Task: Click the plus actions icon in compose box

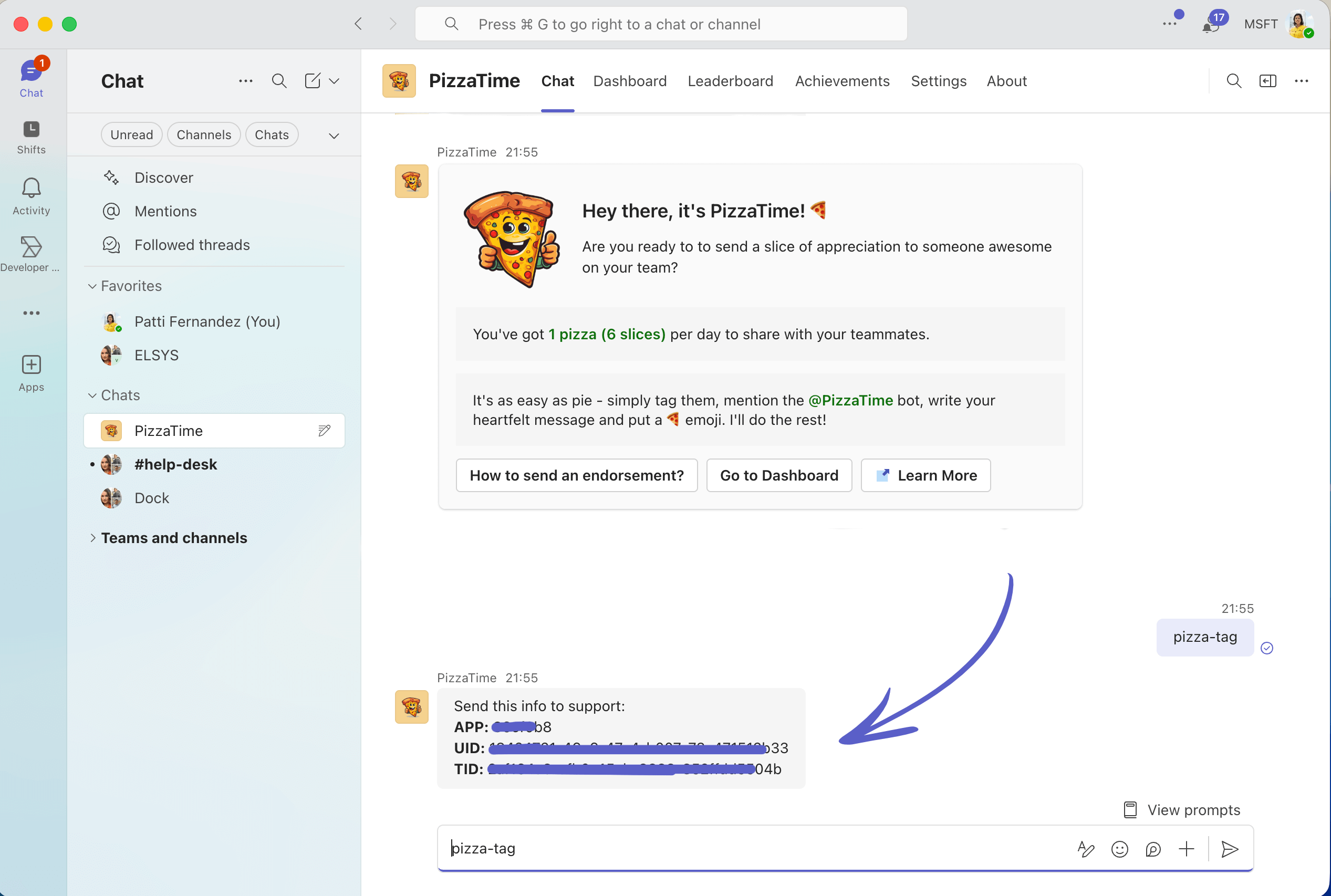Action: point(1186,849)
